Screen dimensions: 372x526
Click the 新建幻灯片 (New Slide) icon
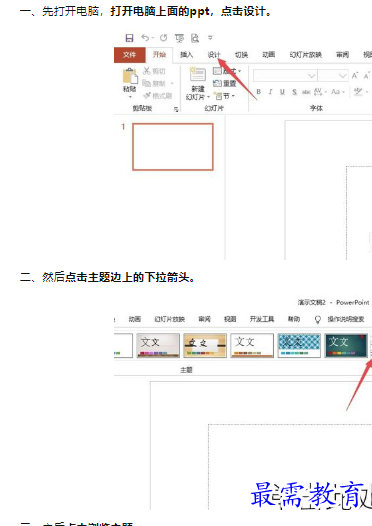tap(198, 74)
